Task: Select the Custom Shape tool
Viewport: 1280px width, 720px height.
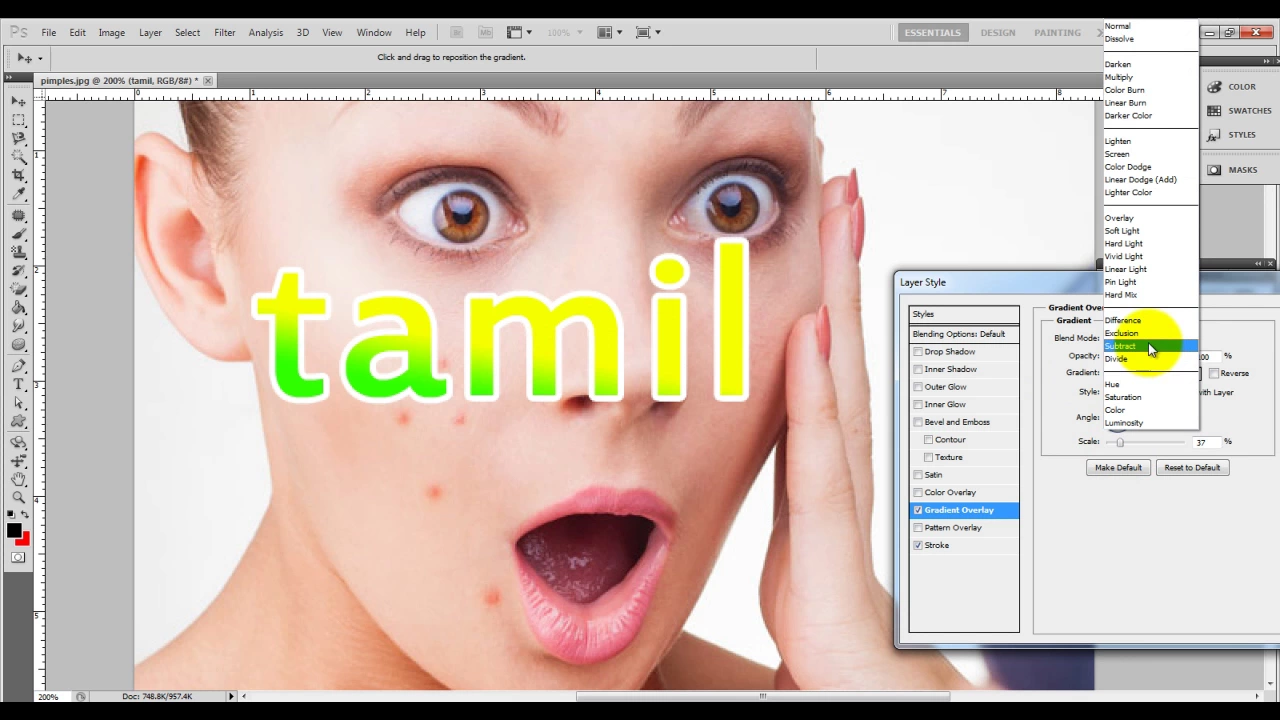Action: (18, 420)
